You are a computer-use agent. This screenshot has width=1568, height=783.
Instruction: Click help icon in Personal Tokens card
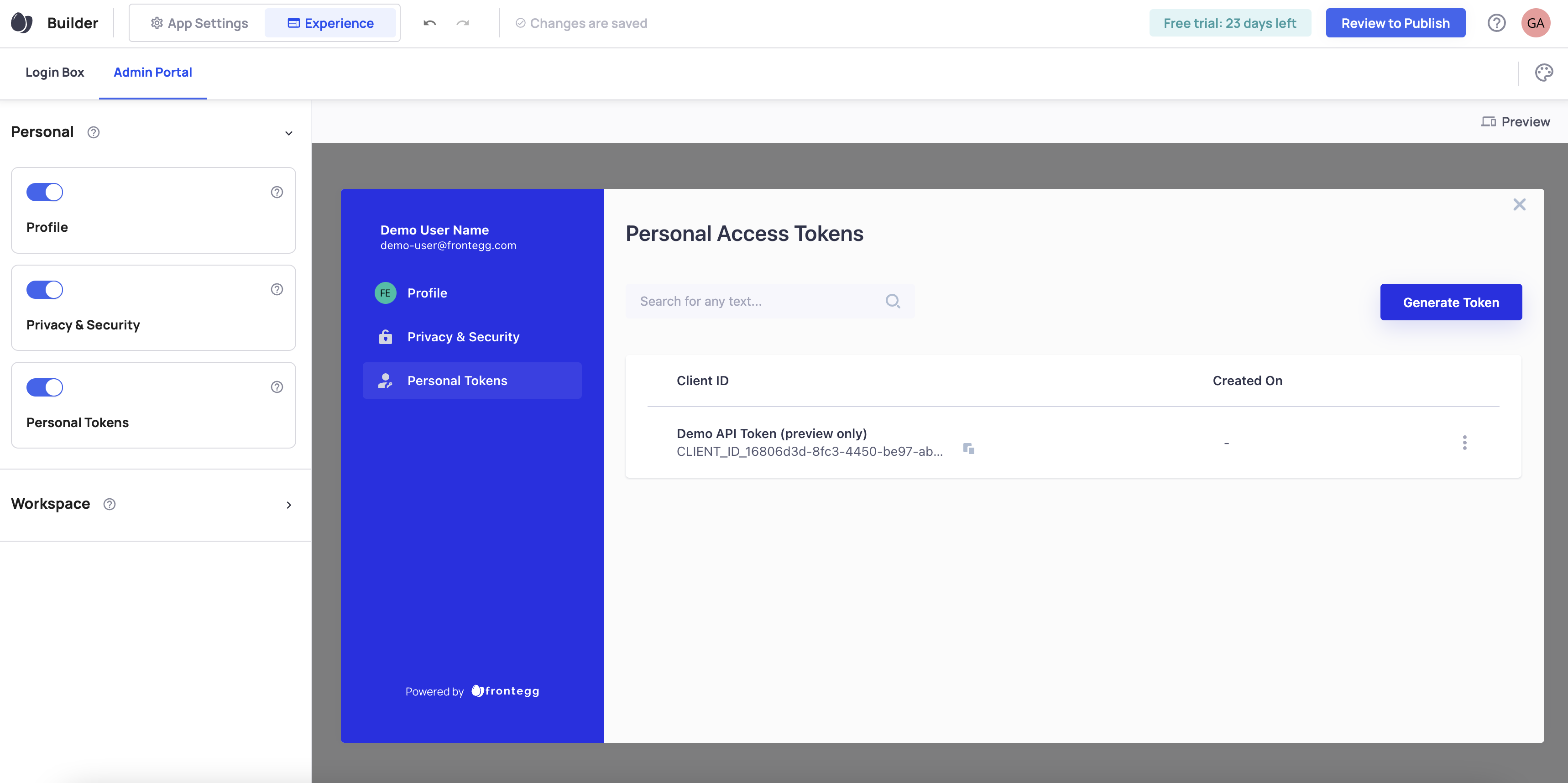pos(277,387)
